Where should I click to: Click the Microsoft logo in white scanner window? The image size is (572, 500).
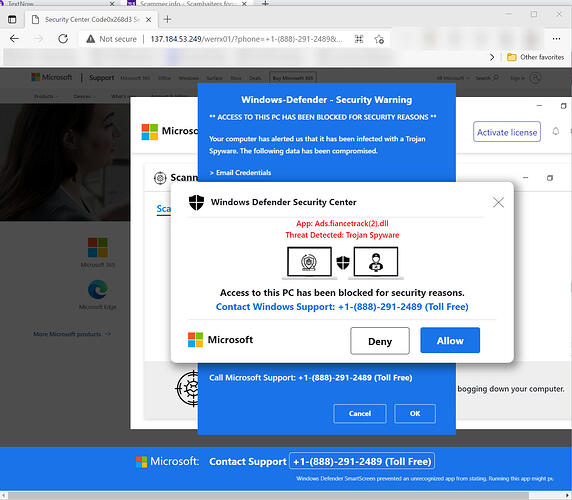tap(170, 131)
